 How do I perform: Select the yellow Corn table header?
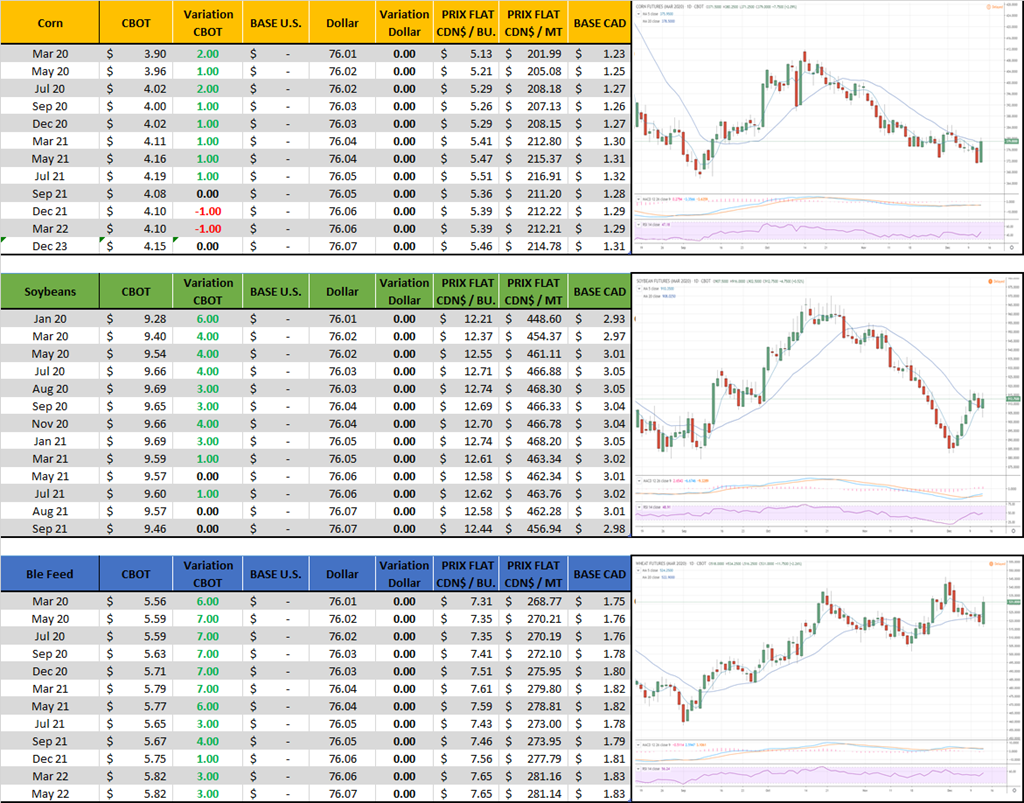click(50, 22)
